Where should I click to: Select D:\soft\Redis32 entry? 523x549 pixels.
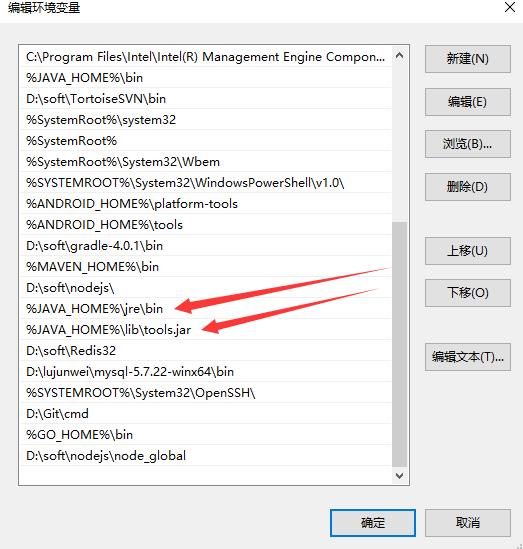[205, 350]
